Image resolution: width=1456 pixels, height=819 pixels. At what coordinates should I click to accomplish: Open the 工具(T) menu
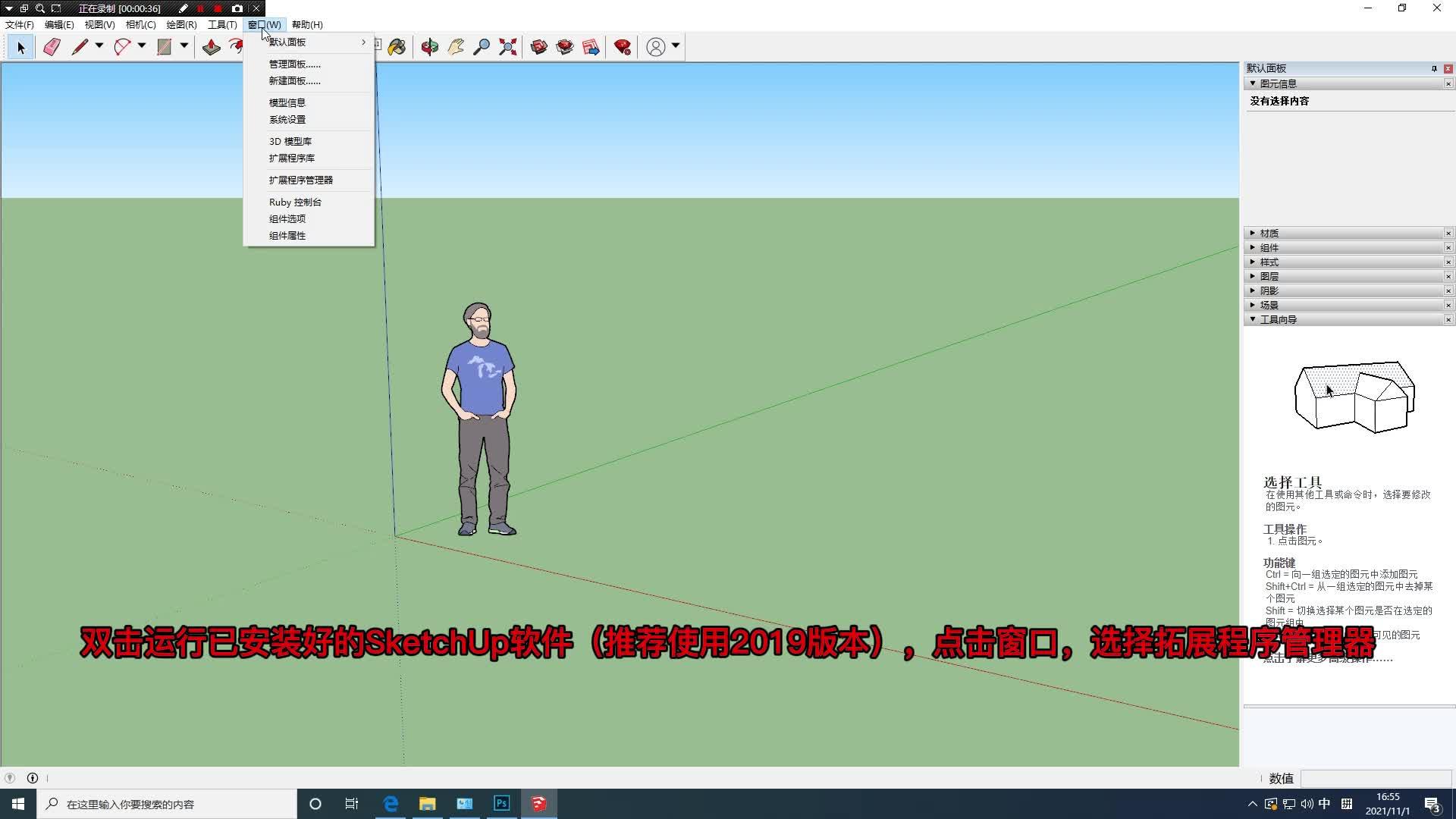(222, 25)
